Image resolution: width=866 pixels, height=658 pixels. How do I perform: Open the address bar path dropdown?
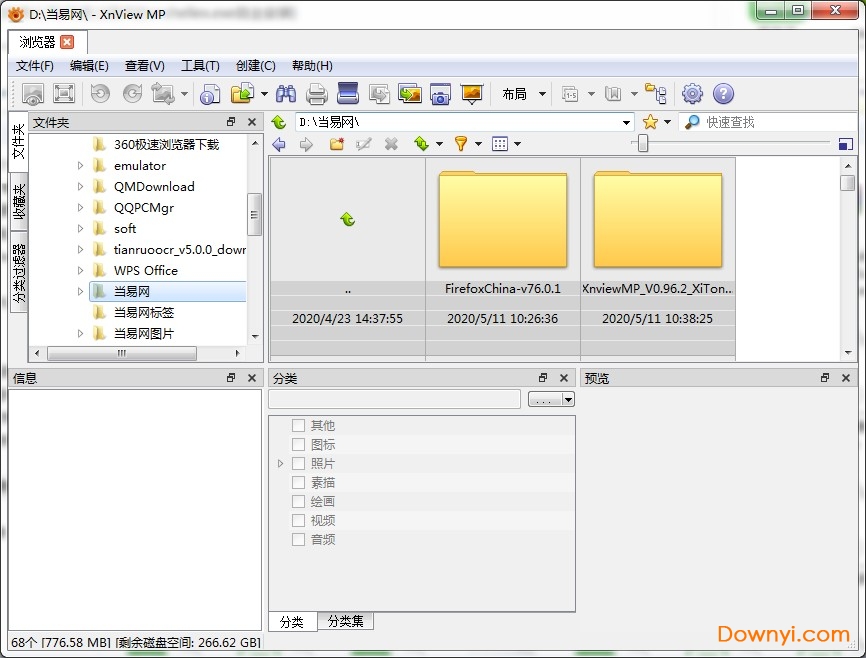coord(627,121)
